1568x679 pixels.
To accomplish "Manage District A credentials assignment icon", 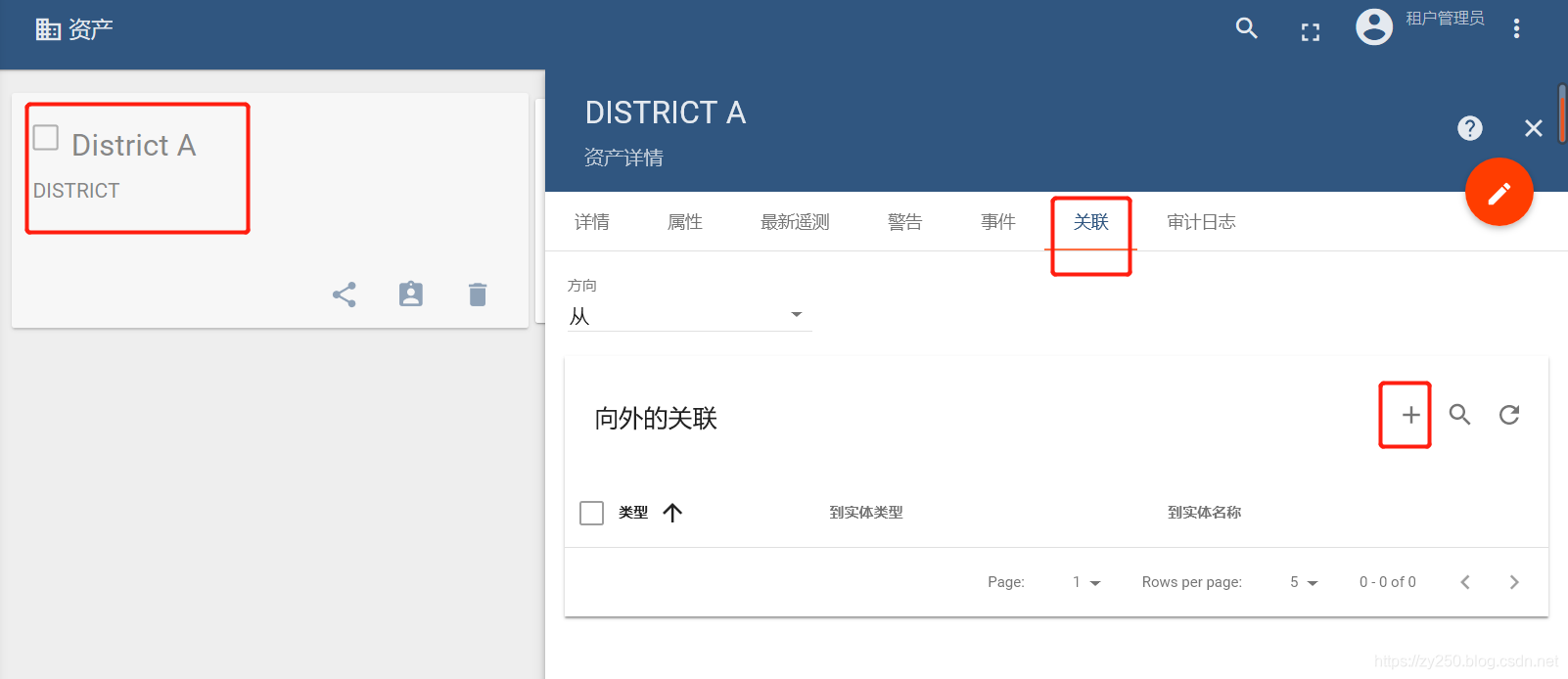I will 411,294.
